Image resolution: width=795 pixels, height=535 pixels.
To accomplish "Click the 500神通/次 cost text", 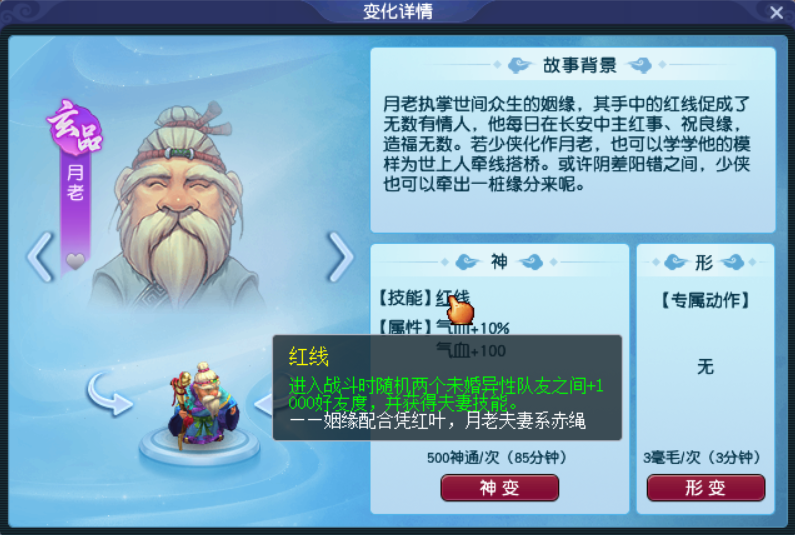I will [x=496, y=457].
